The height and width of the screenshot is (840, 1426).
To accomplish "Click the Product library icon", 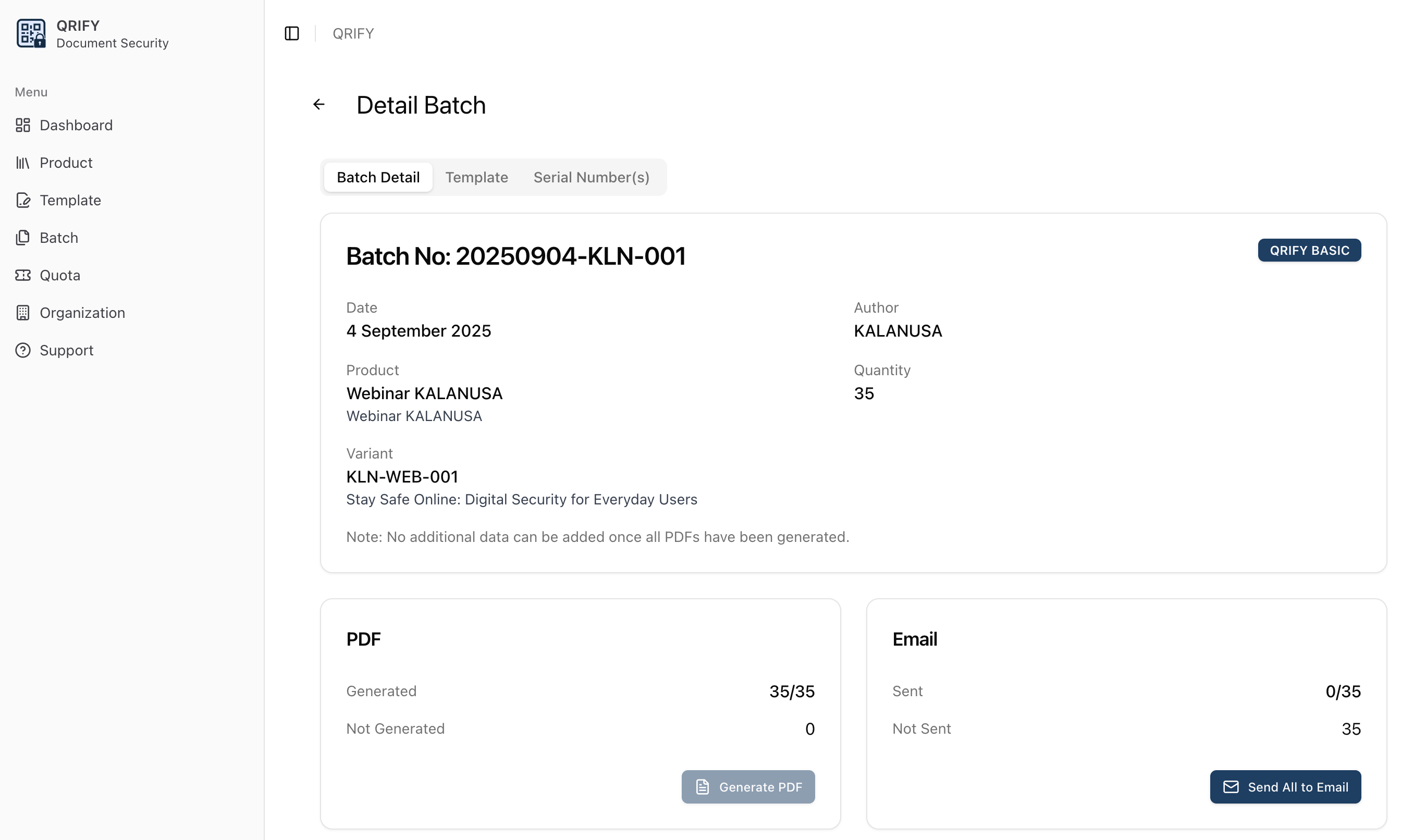I will pos(22,163).
